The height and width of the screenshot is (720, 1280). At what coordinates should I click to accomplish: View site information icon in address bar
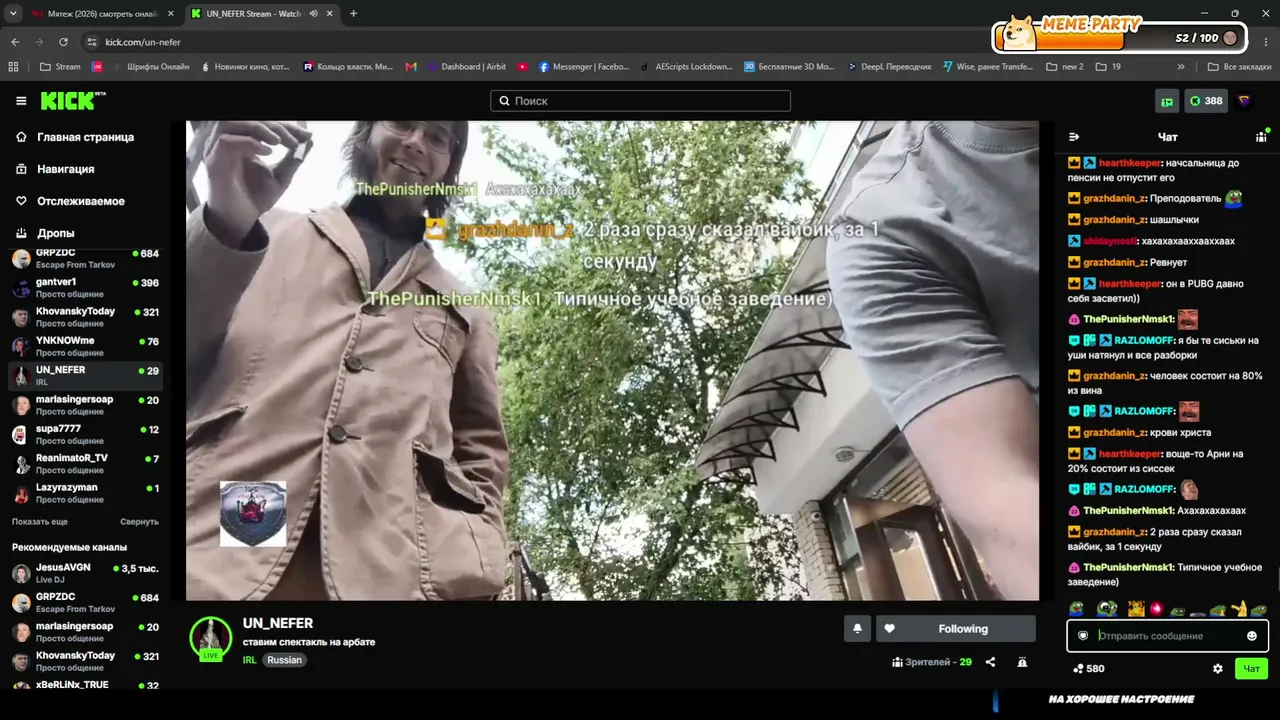click(x=92, y=42)
